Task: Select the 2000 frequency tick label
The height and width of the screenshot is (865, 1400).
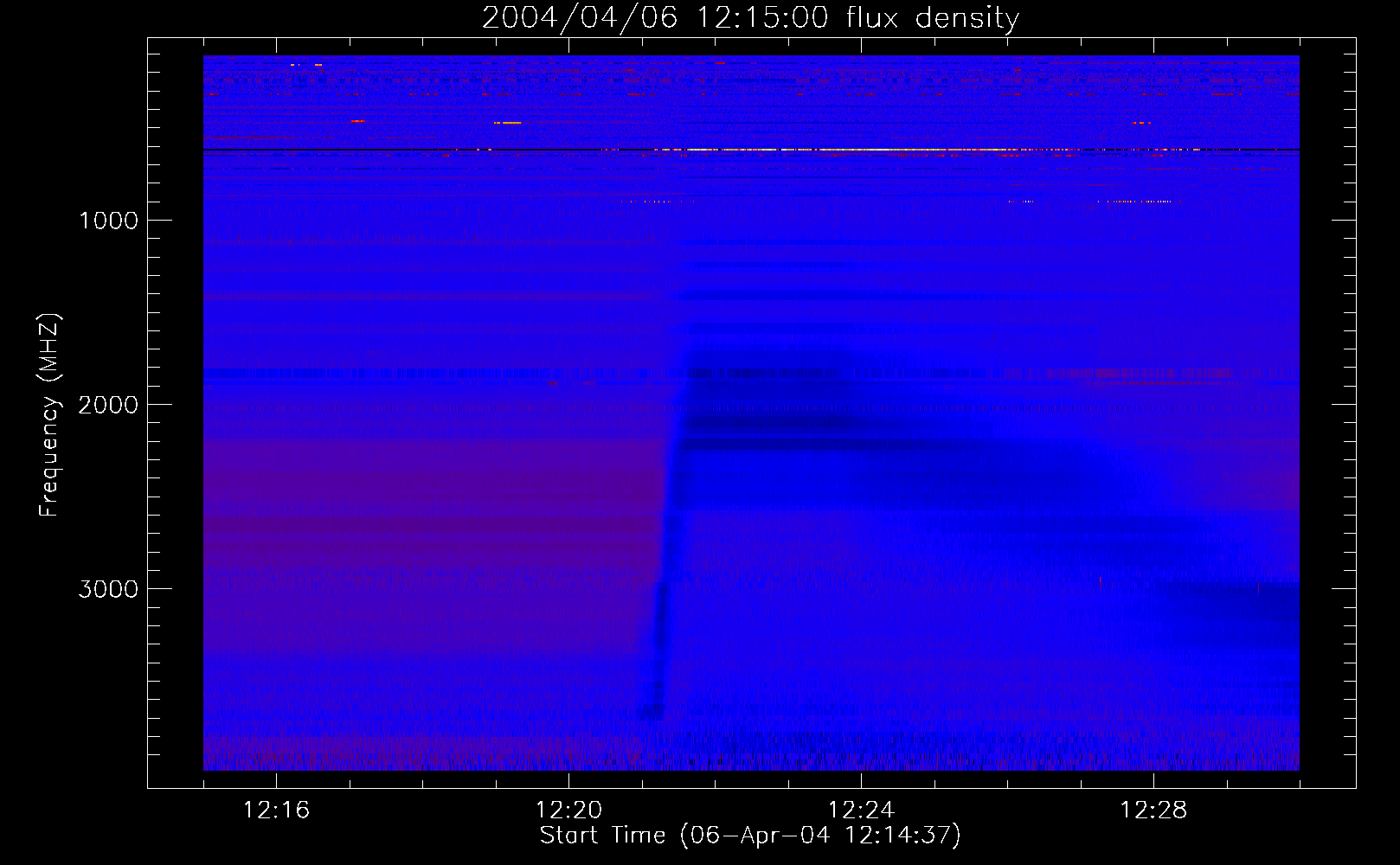Action: click(x=108, y=405)
